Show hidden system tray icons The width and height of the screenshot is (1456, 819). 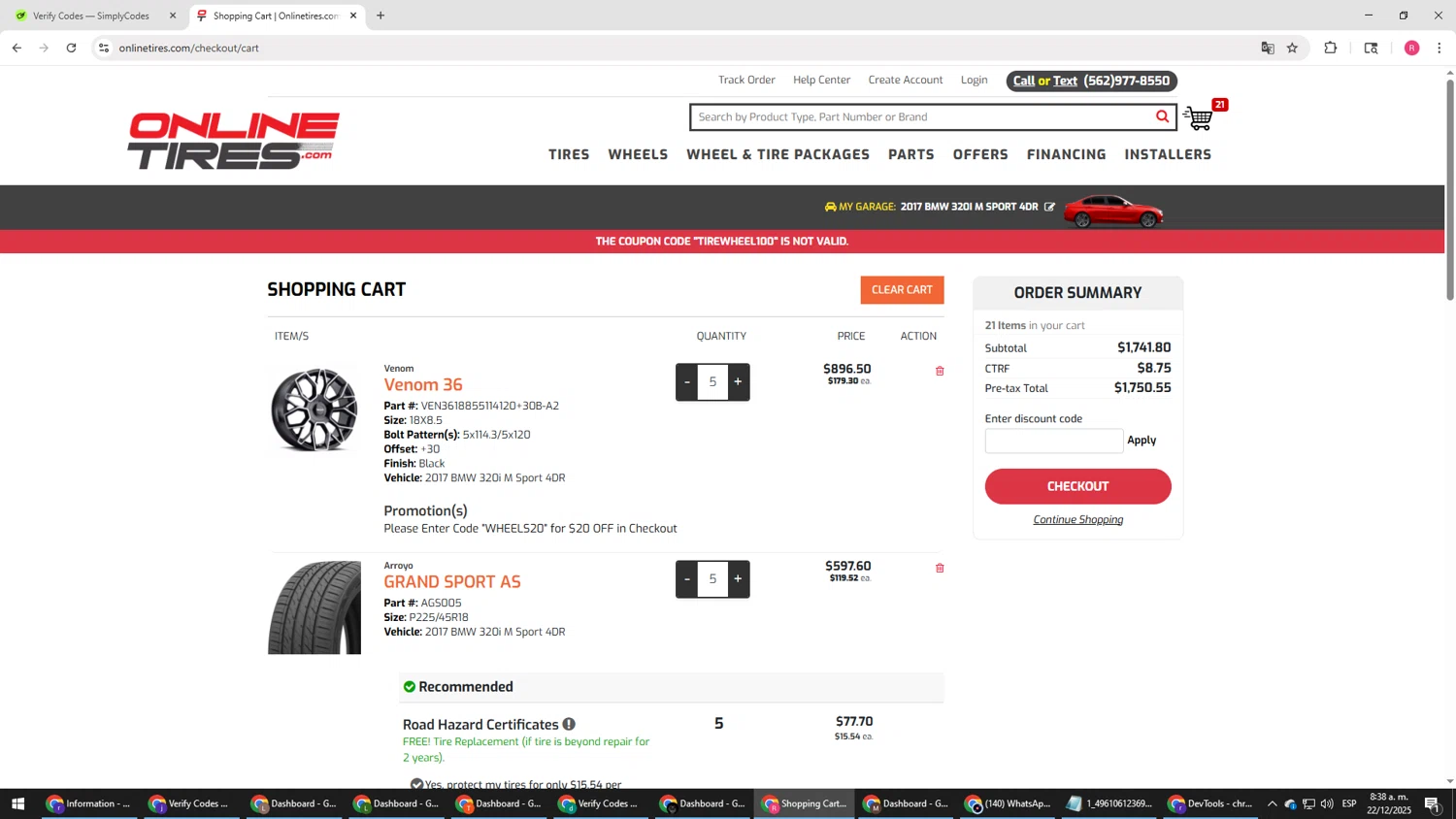1272,803
